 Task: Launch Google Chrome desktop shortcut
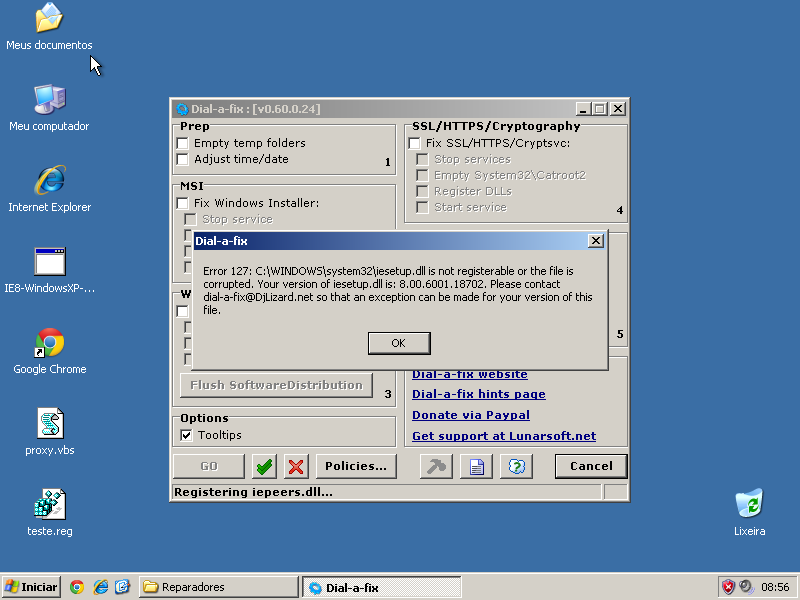(49, 351)
